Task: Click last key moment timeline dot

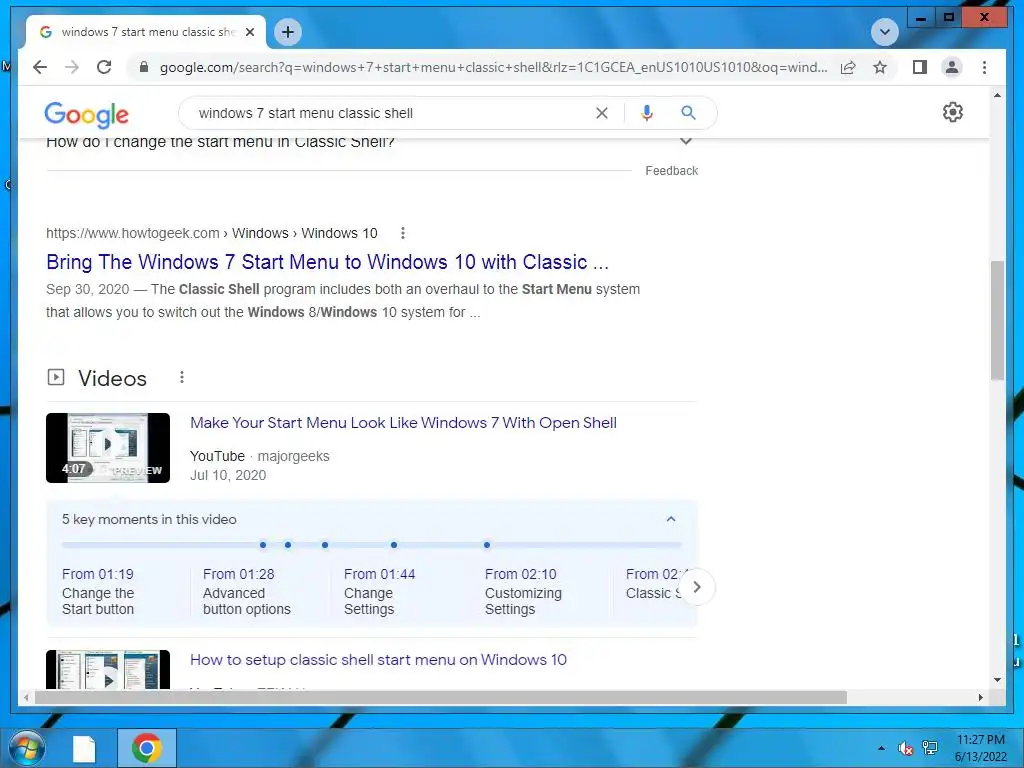Action: tap(487, 545)
